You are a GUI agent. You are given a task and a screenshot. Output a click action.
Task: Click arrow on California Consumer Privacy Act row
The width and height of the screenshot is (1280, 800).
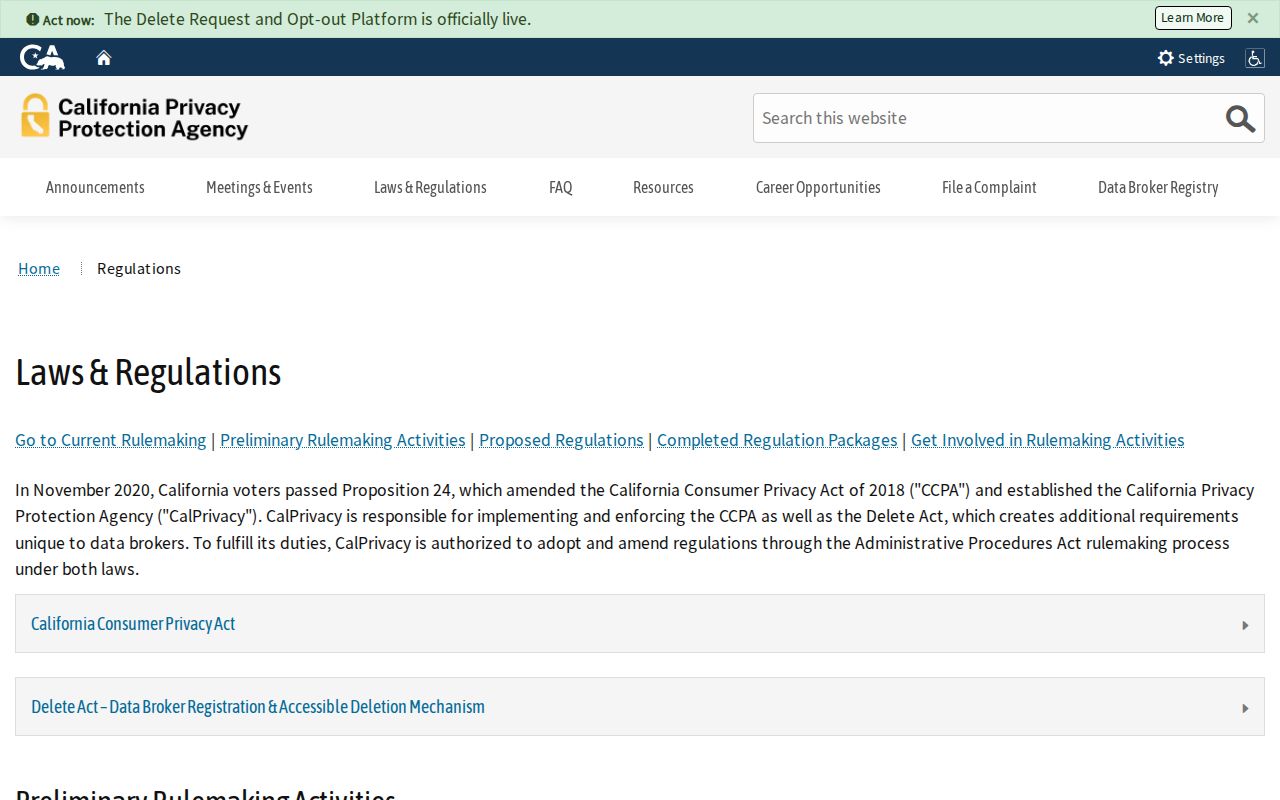tap(1245, 625)
